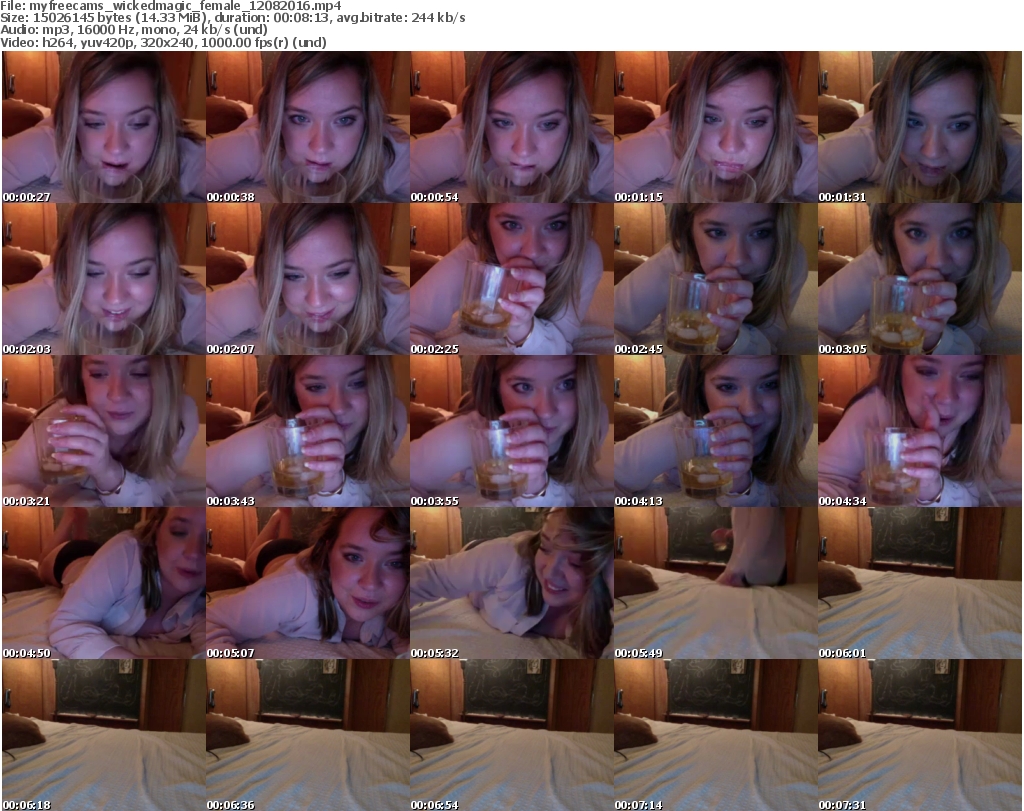This screenshot has width=1024, height=811.
Task: Select the 00:03:21 frame
Action: (104, 431)
